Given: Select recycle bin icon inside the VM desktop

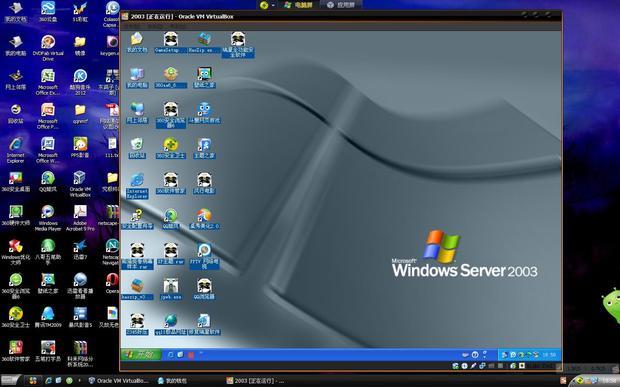Looking at the screenshot, I should (137, 148).
